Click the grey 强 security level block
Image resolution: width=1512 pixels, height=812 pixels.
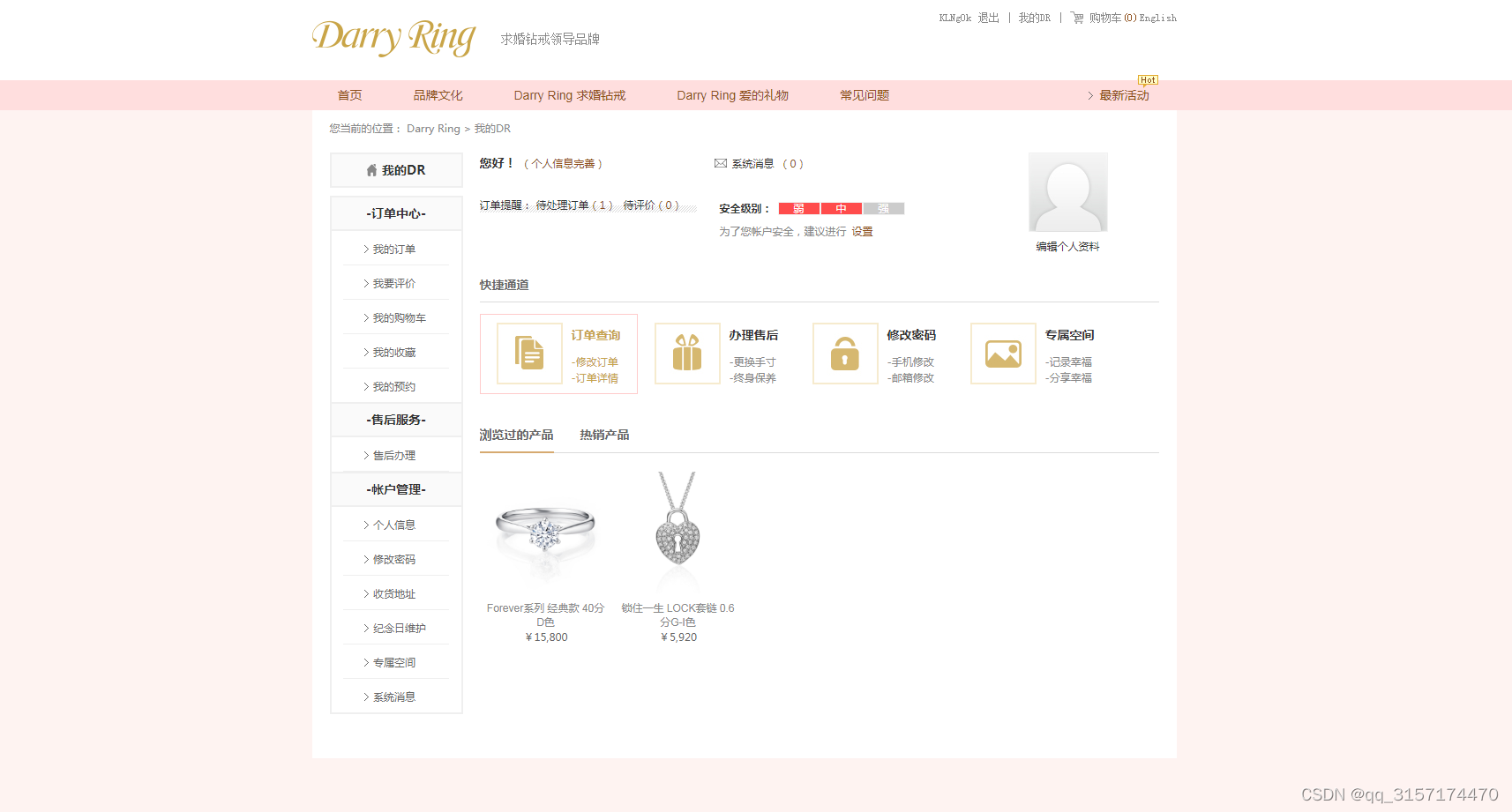pyautogui.click(x=884, y=209)
